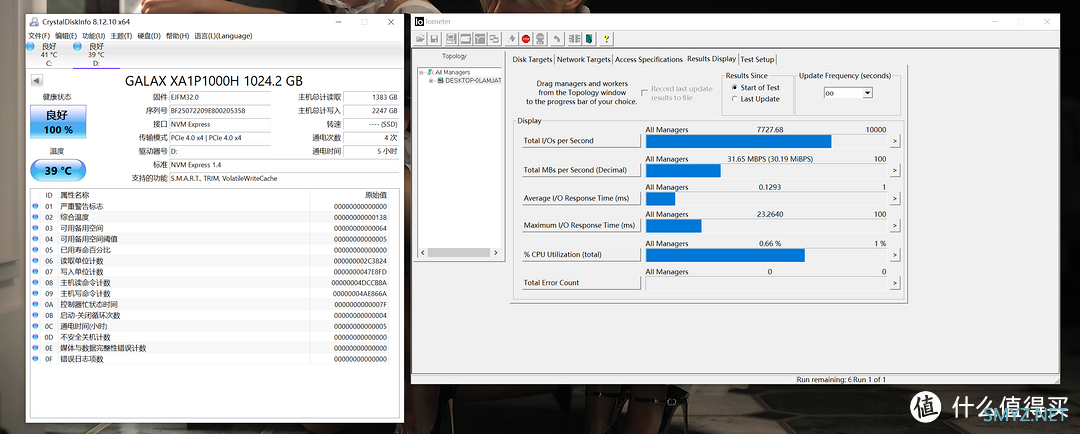1080x434 pixels.
Task: Select drive C: 良好 41 °C tab
Action: 47,54
